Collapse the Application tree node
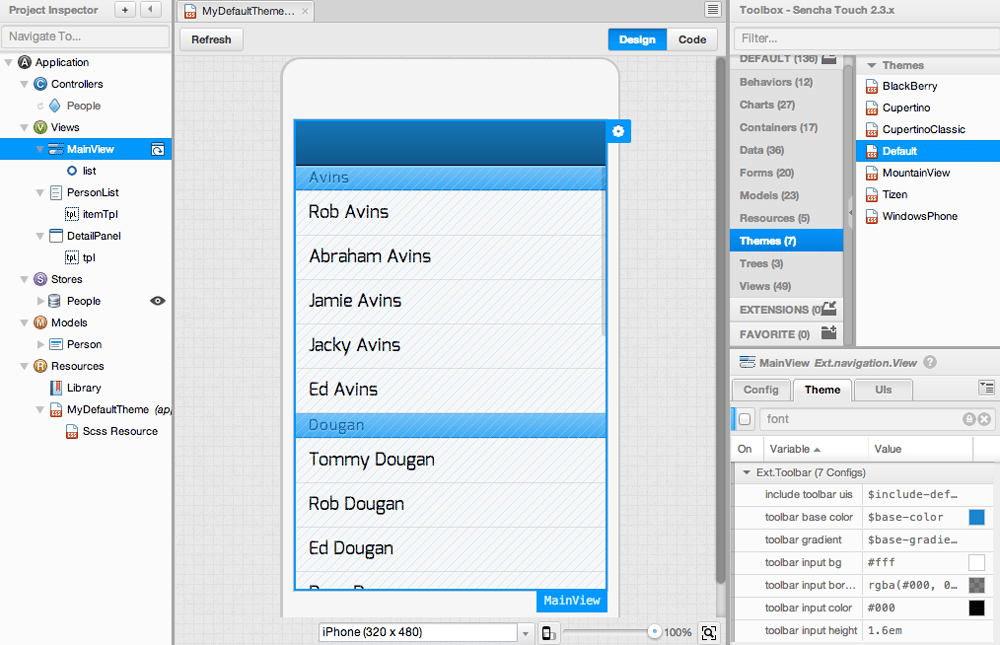This screenshot has width=1000, height=645. tap(9, 63)
